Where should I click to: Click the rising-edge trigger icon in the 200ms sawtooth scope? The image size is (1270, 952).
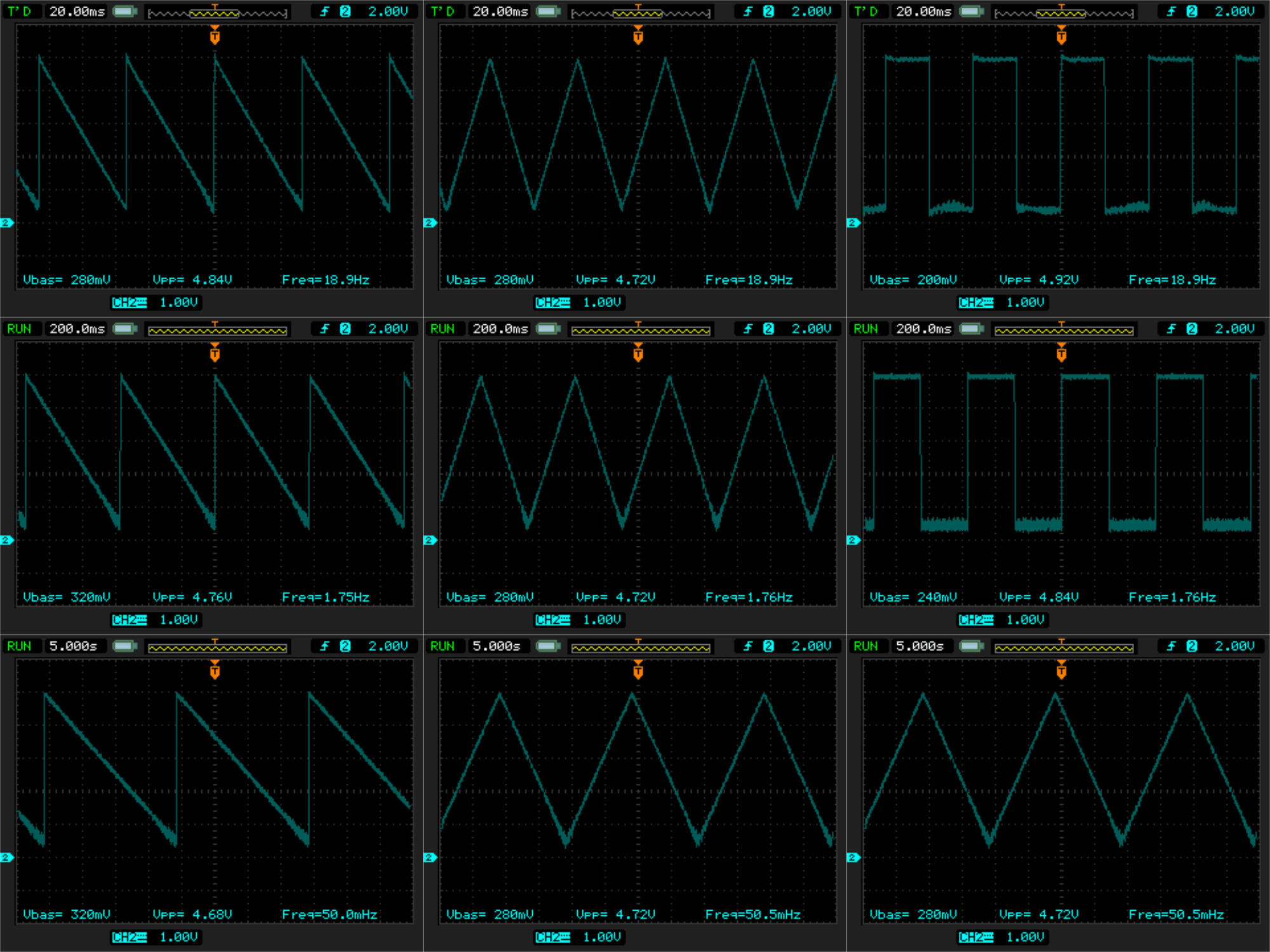coord(324,329)
